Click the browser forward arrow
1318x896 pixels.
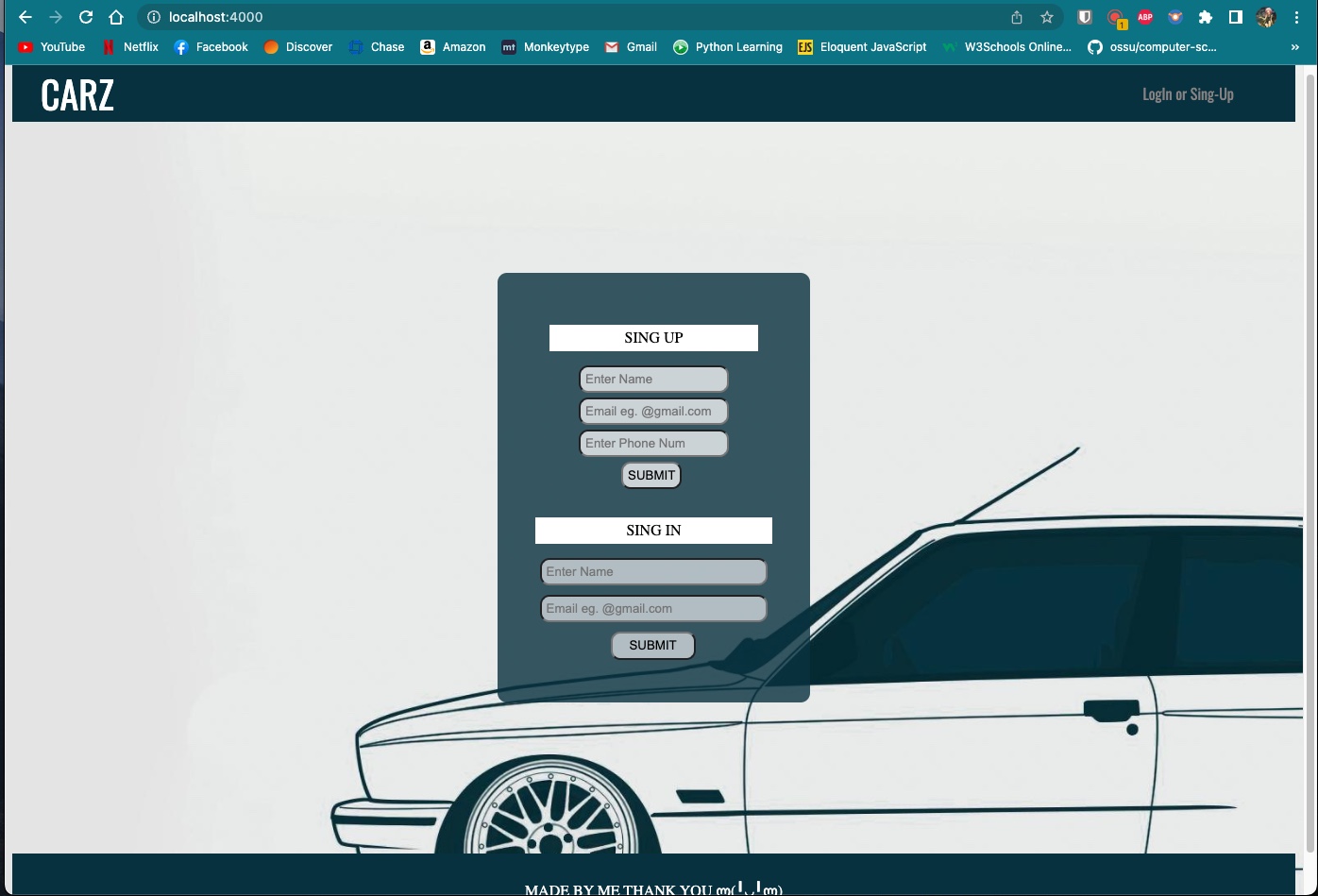coord(56,17)
